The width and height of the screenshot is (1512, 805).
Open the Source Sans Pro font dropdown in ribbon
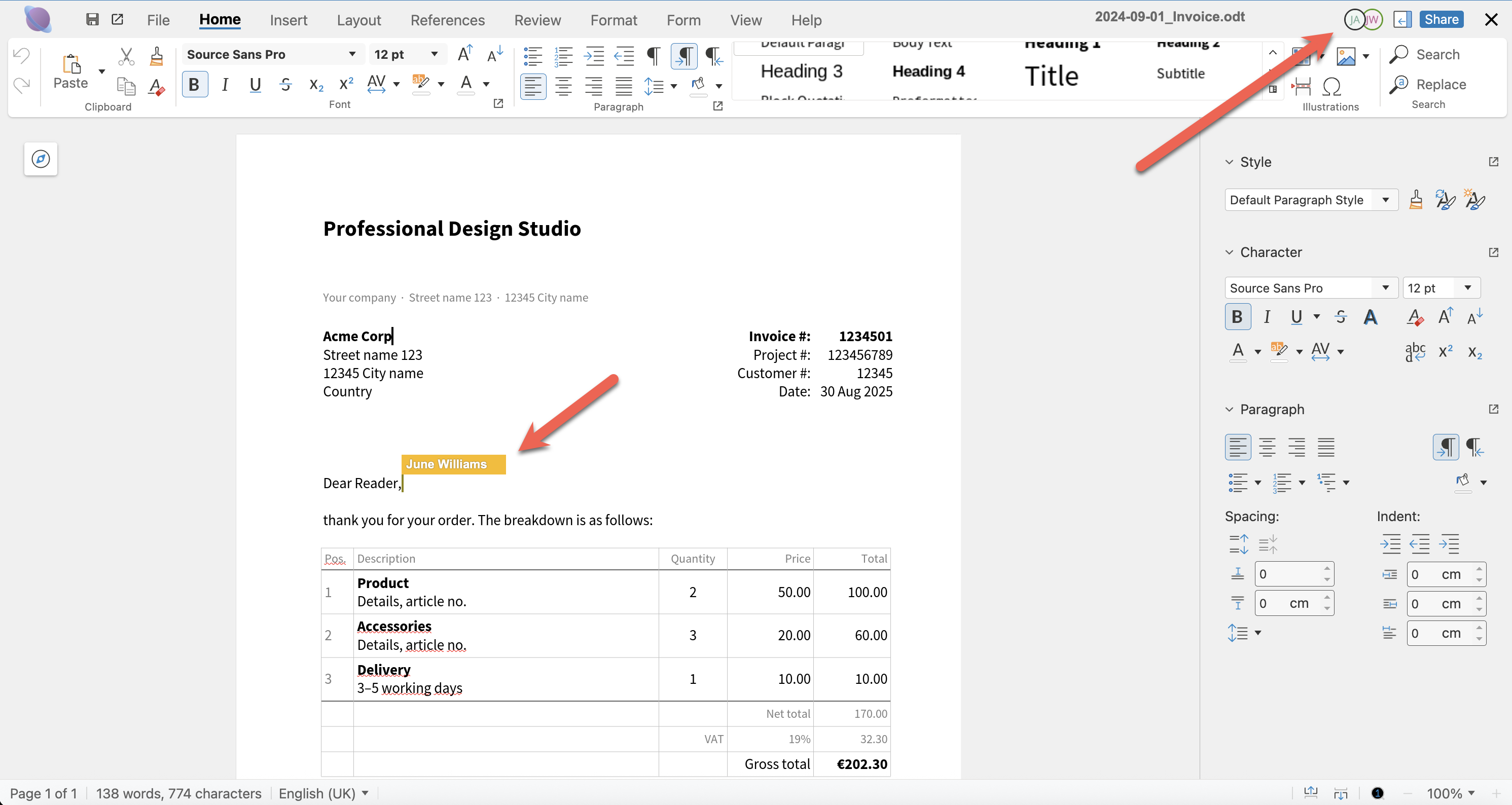352,55
